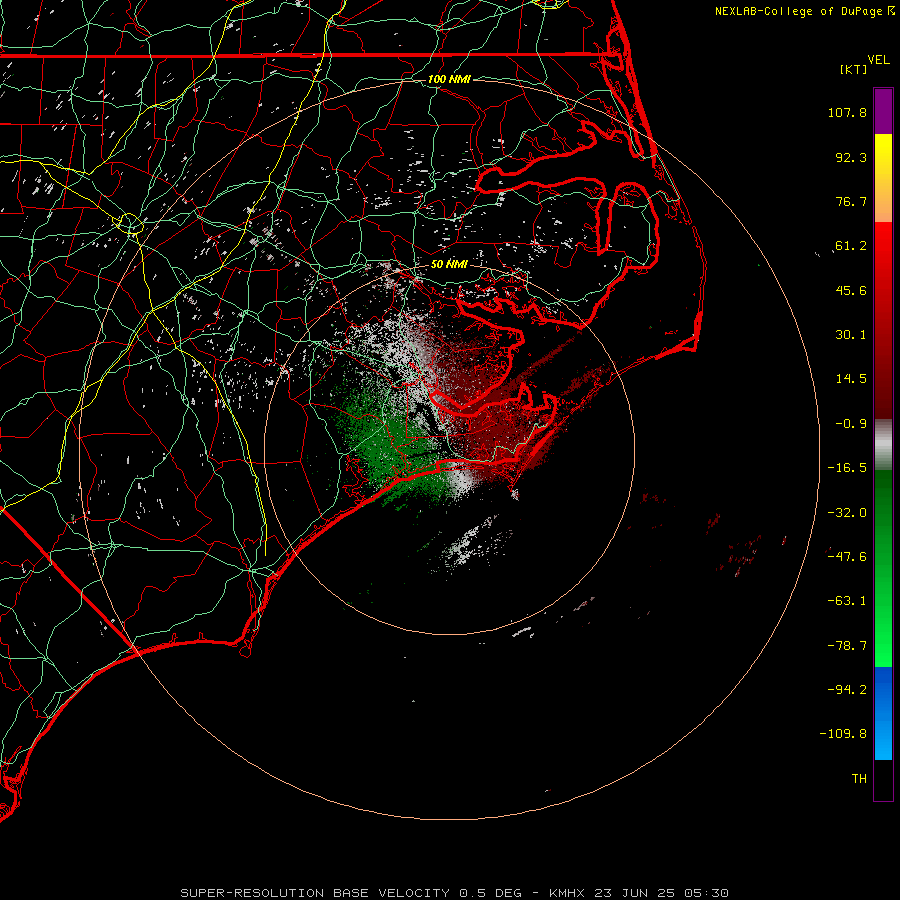This screenshot has width=900, height=900.
Task: Pick the blue segment of the color bar
Action: coord(883,713)
